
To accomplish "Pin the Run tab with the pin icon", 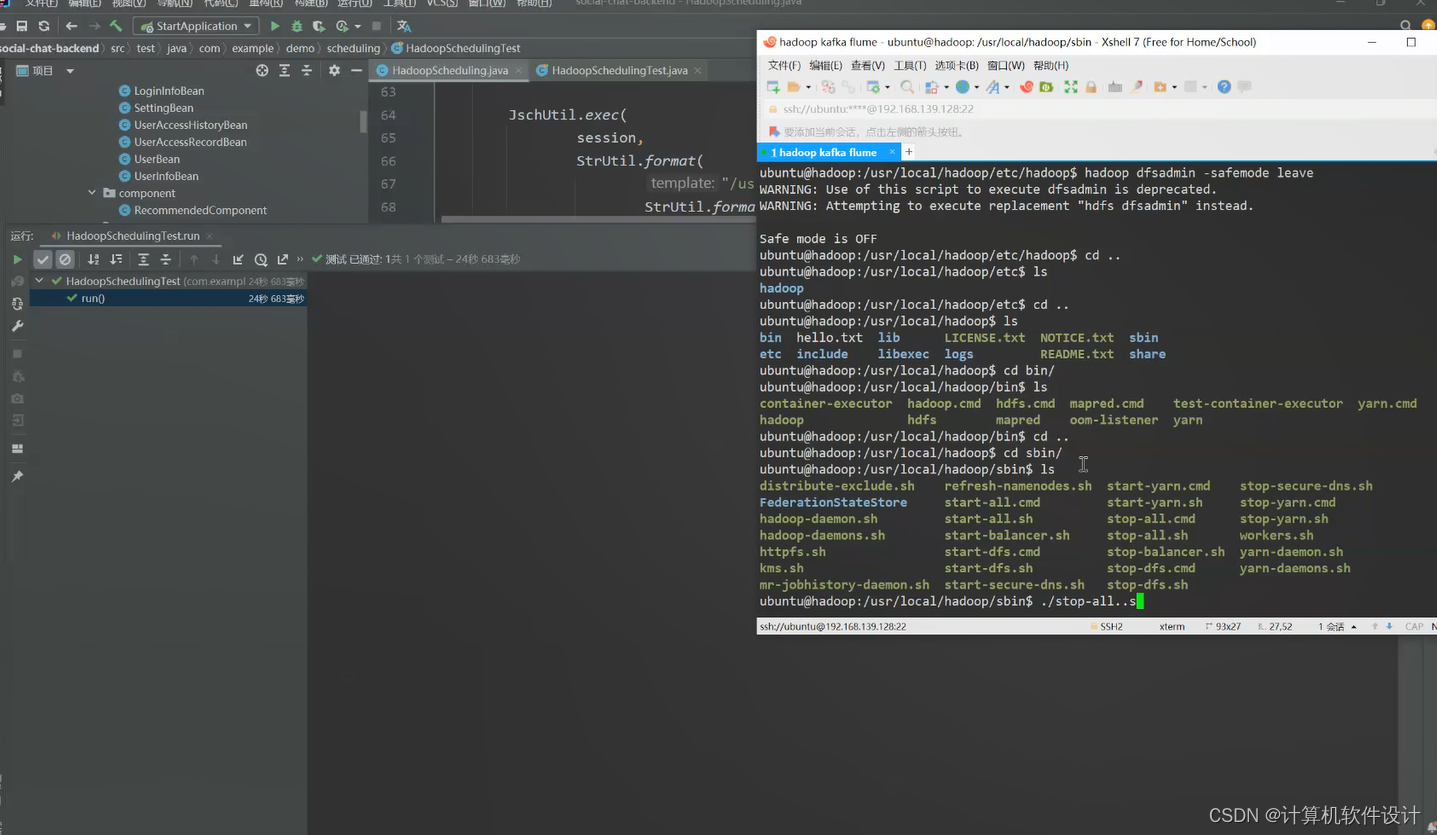I will tap(17, 477).
